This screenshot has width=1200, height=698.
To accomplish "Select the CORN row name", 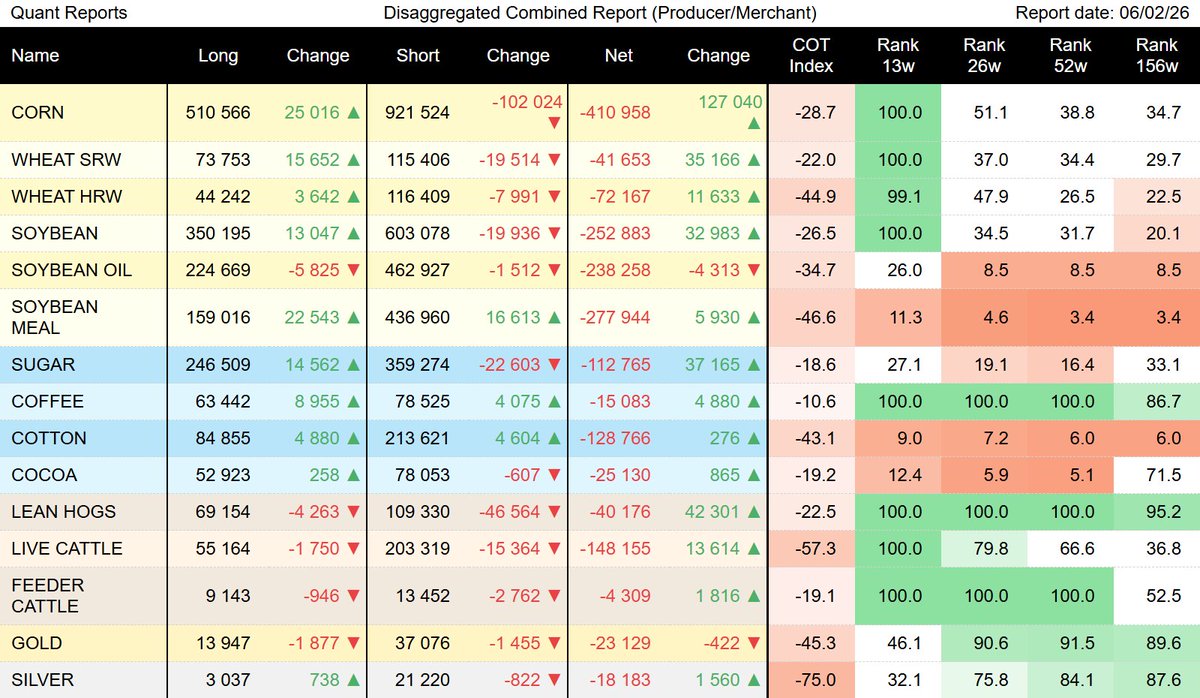I will point(37,113).
